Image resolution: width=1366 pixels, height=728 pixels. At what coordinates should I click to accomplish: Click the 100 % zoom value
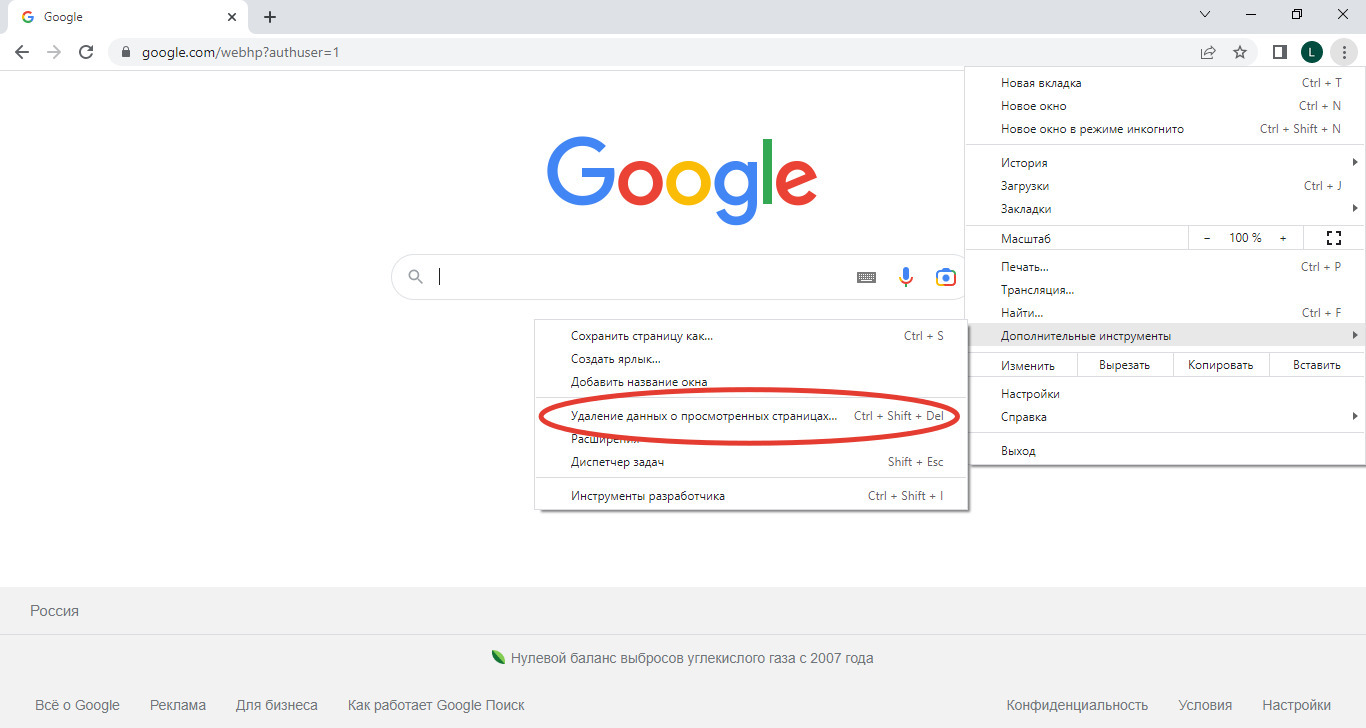pos(1245,238)
